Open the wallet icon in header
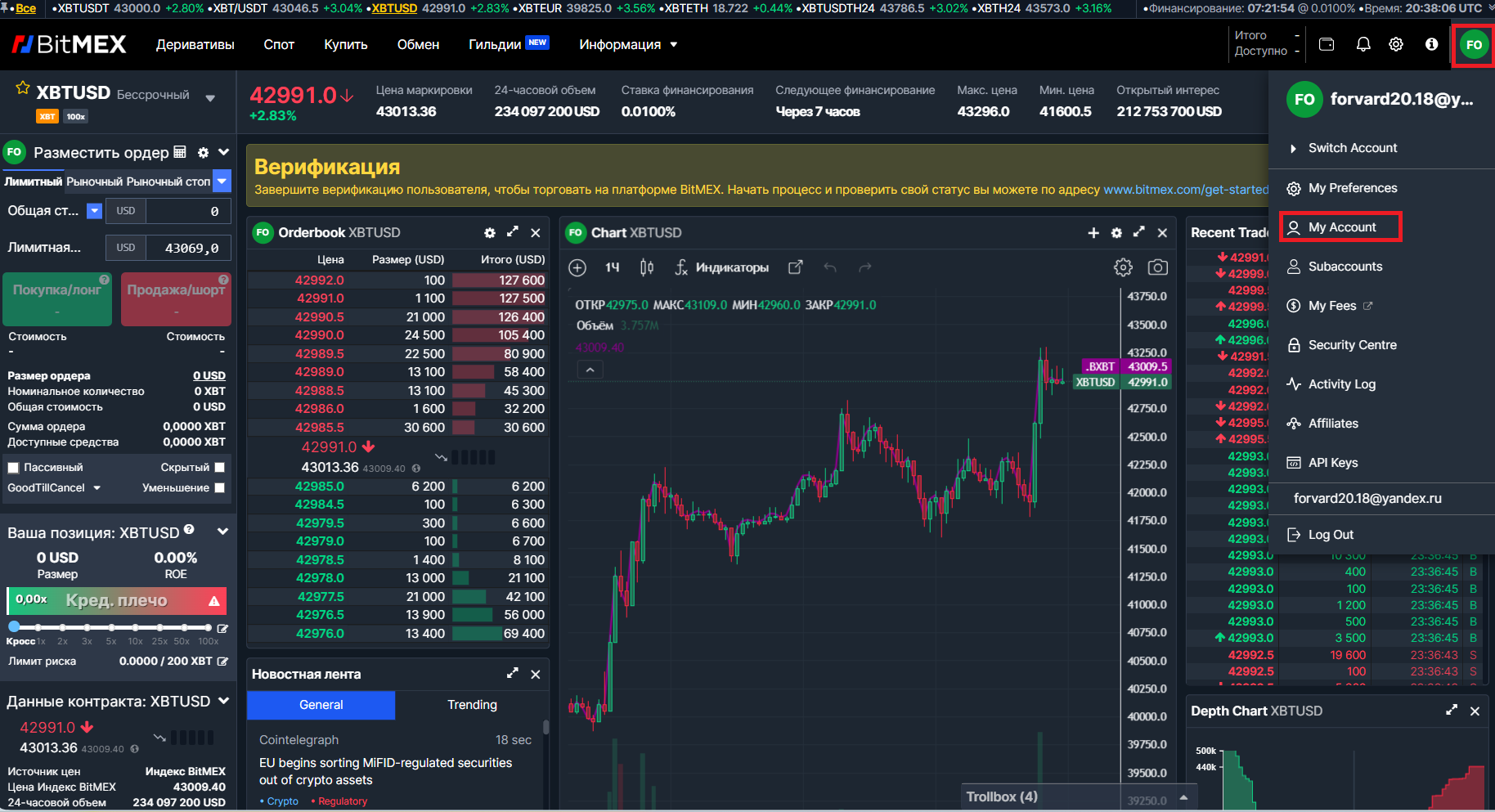1495x812 pixels. click(1327, 45)
